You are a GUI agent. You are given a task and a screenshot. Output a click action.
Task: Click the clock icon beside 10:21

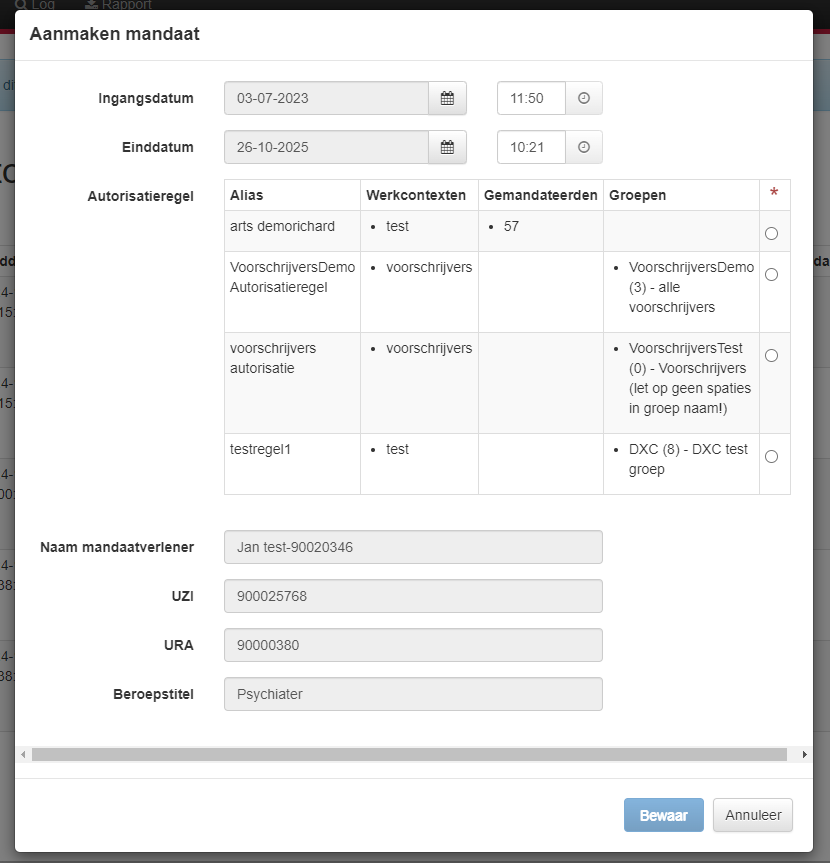(x=584, y=147)
